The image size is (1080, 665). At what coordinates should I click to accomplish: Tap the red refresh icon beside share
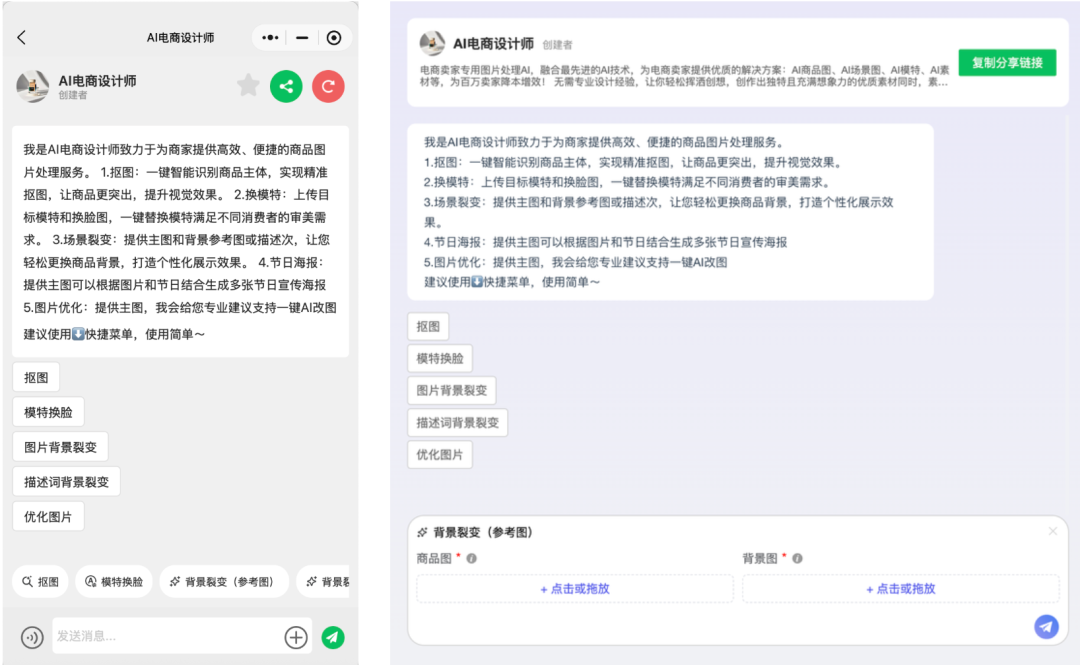click(x=327, y=87)
